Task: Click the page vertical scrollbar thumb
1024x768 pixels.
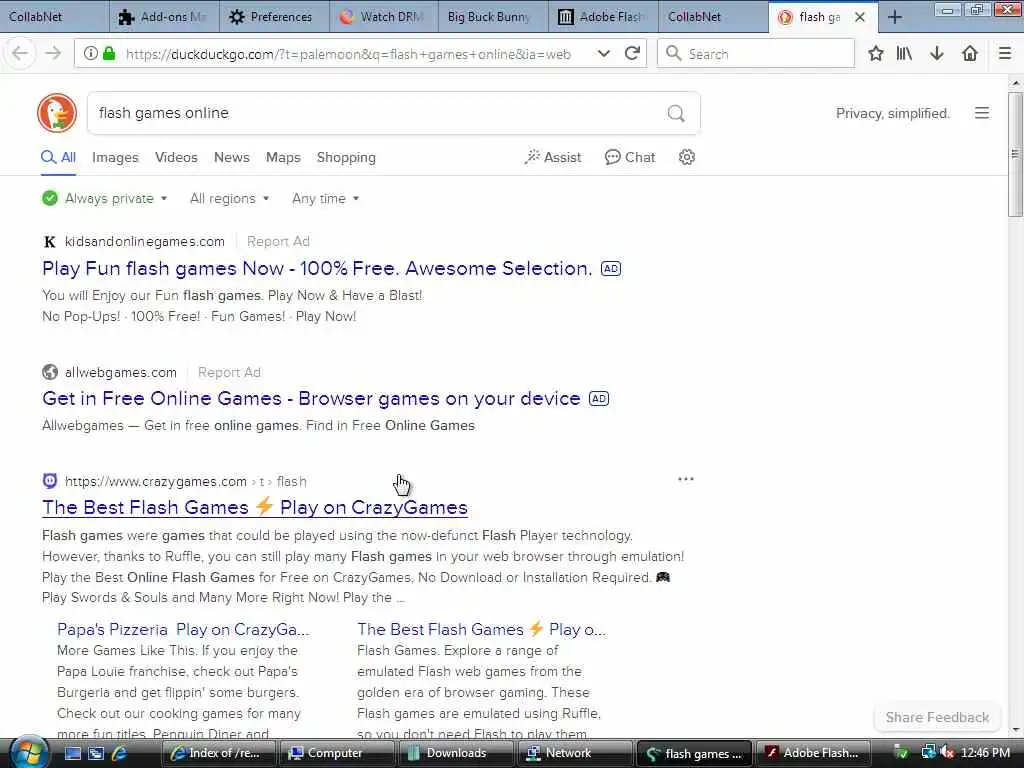Action: pyautogui.click(x=1015, y=154)
